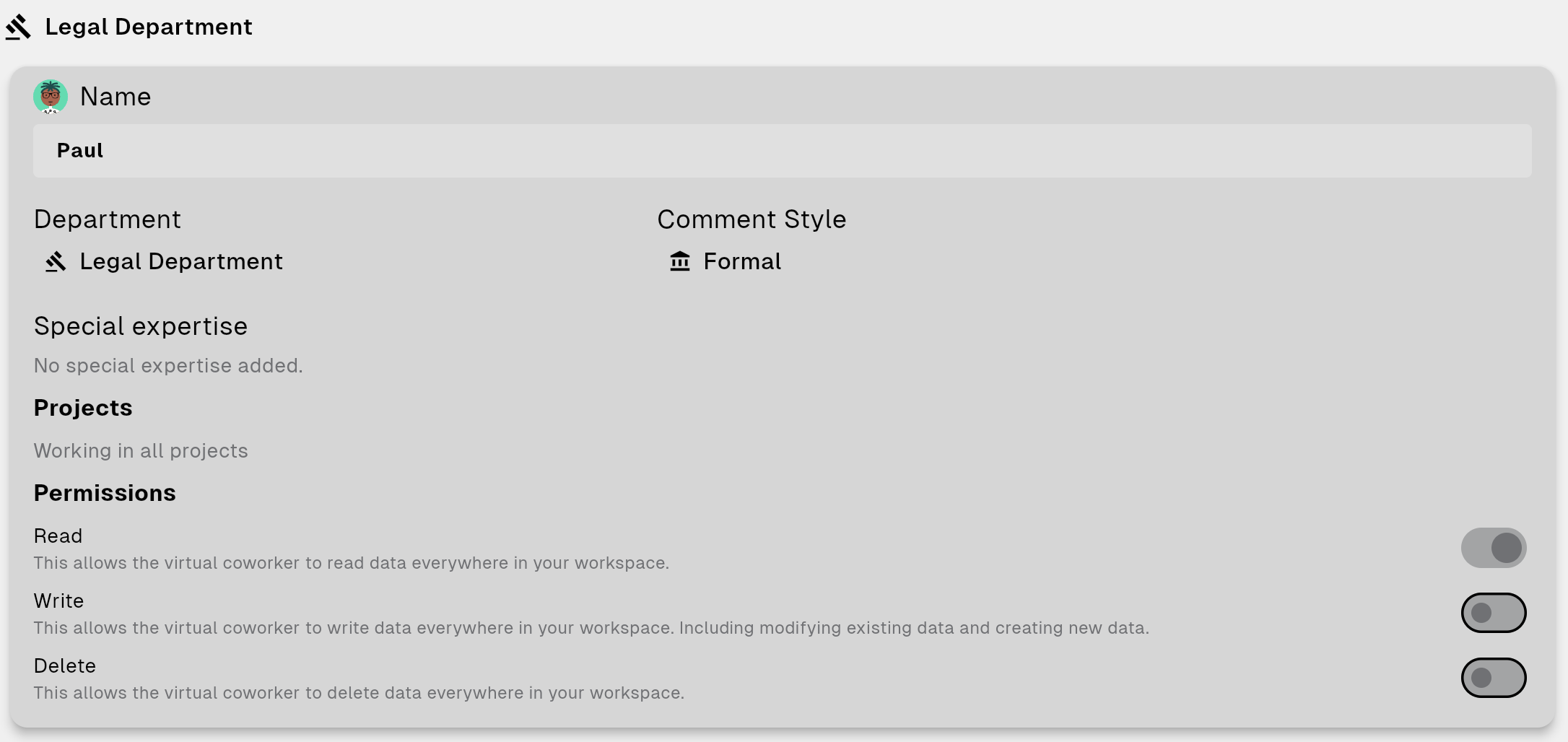This screenshot has width=1568, height=742.
Task: Click the Legal Department page title
Action: tap(149, 27)
